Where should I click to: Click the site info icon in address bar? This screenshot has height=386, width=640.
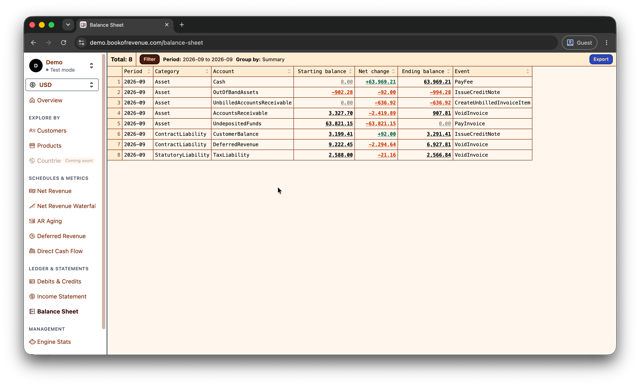tap(81, 42)
